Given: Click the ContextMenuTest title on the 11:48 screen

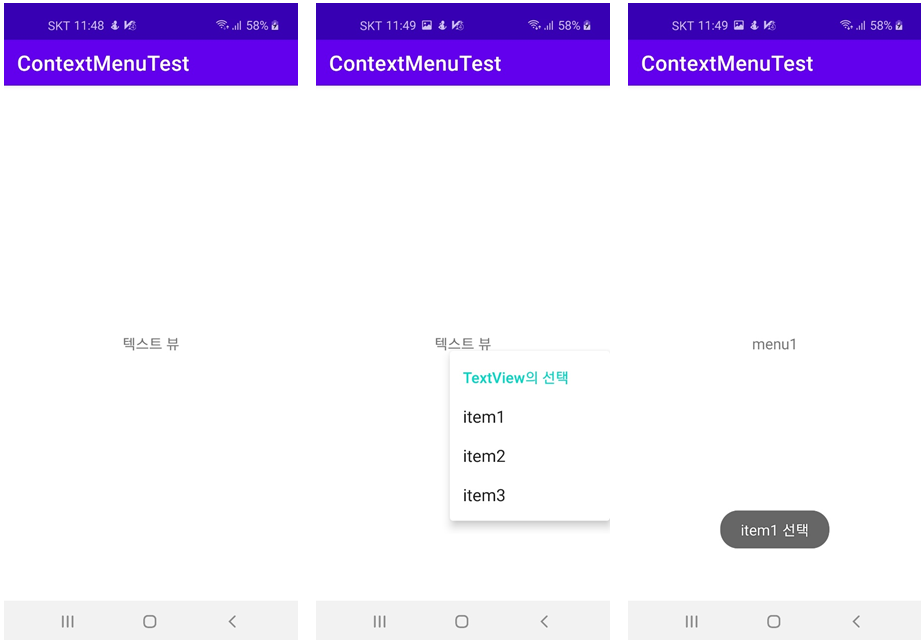Looking at the screenshot, I should [x=103, y=63].
